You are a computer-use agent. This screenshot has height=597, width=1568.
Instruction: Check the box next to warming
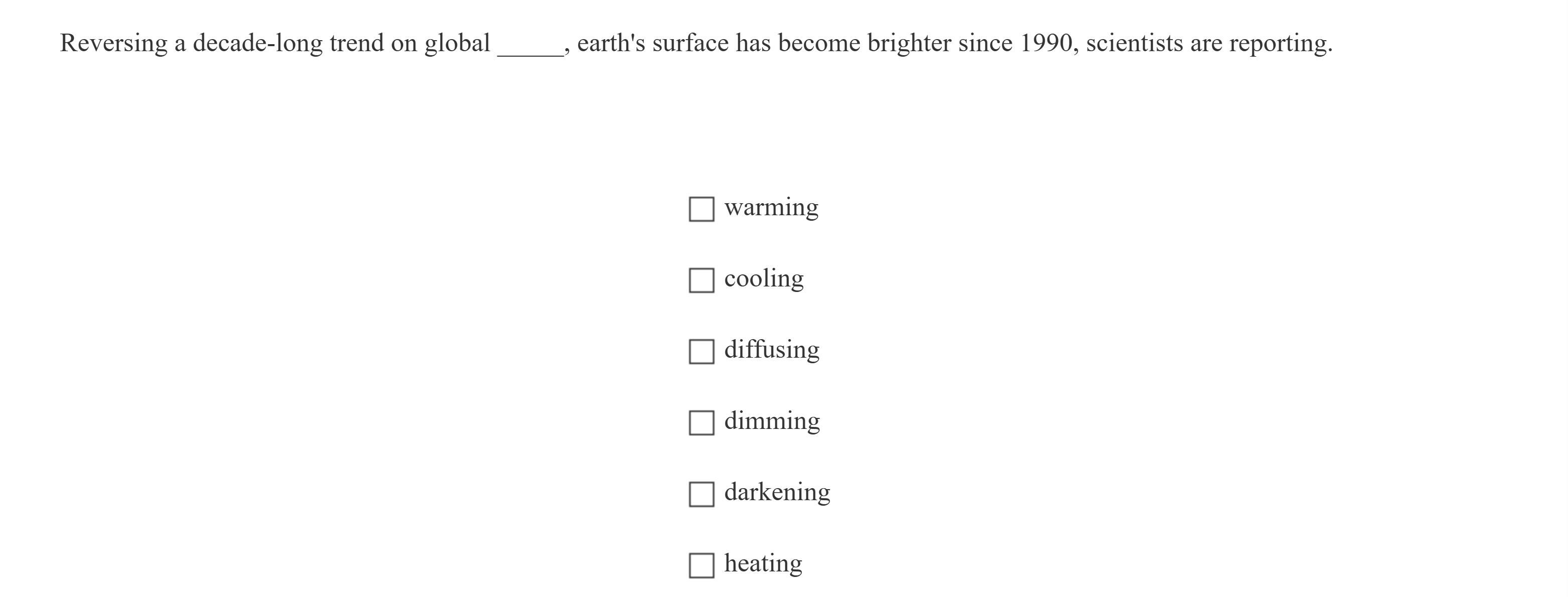tap(701, 209)
